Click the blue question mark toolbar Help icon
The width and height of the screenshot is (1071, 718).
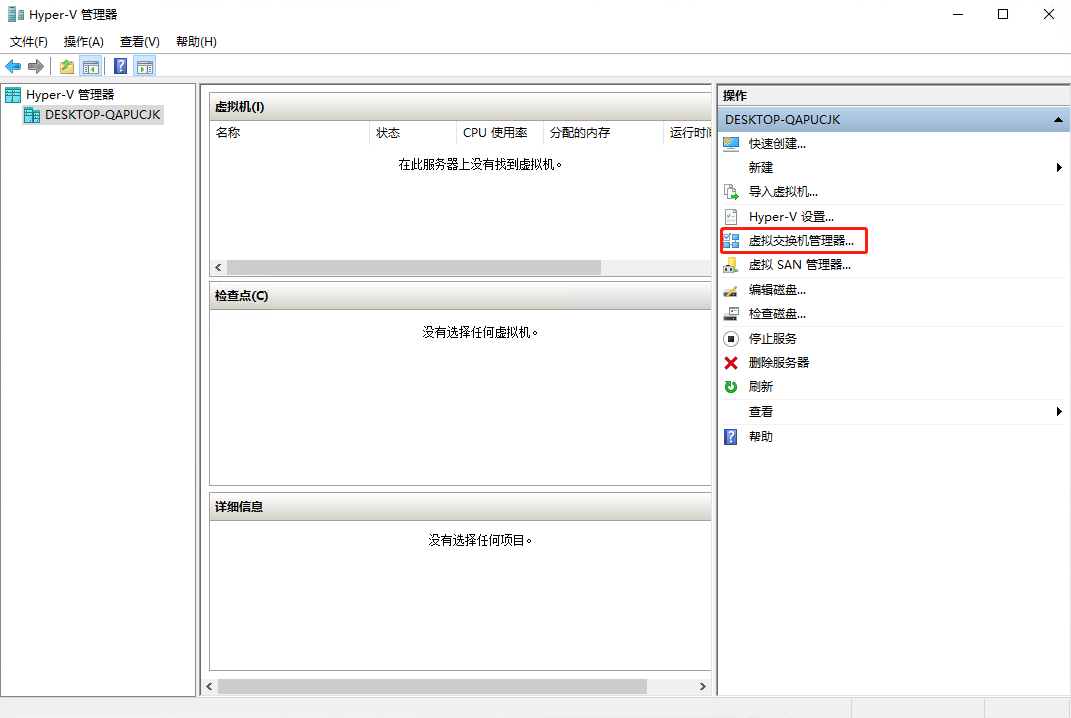coord(120,66)
